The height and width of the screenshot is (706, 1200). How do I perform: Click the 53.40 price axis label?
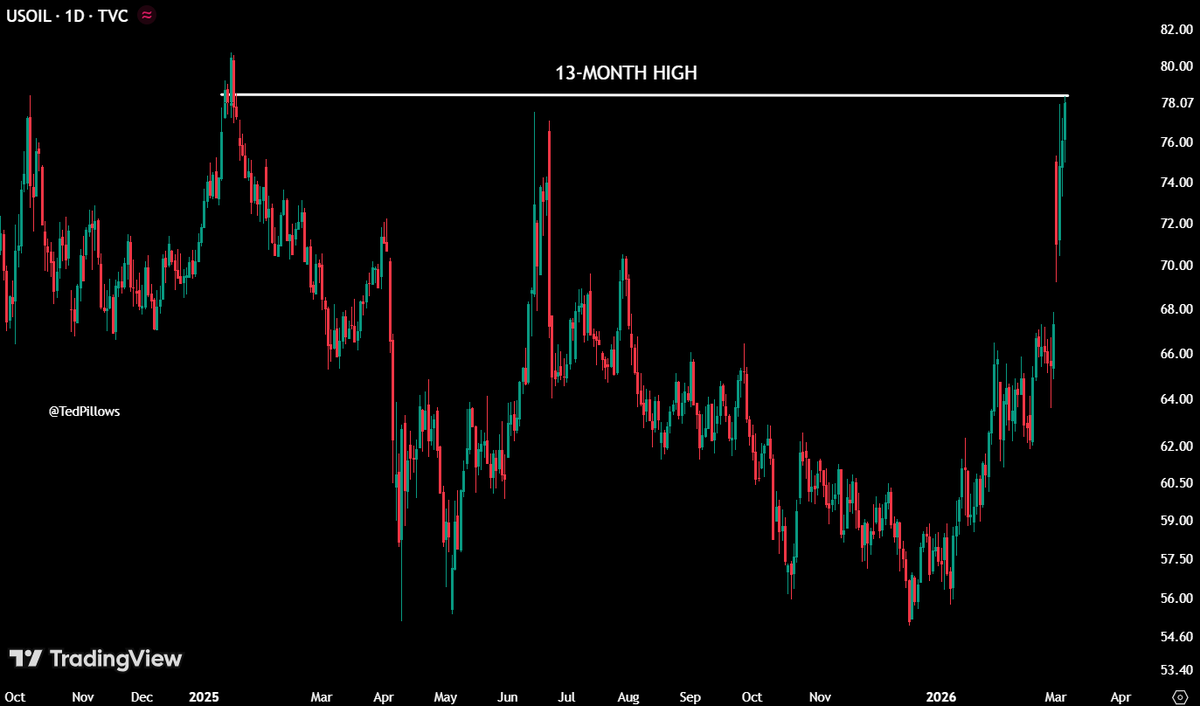click(1176, 669)
